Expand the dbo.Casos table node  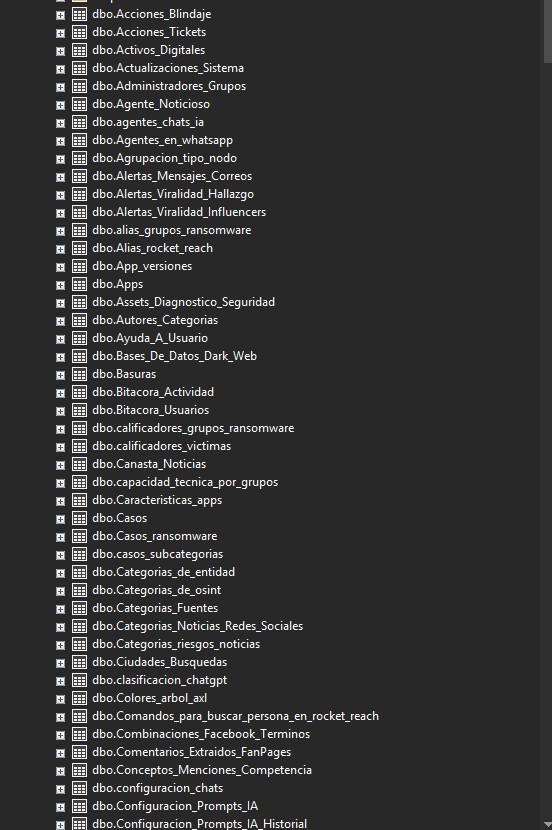[60, 519]
